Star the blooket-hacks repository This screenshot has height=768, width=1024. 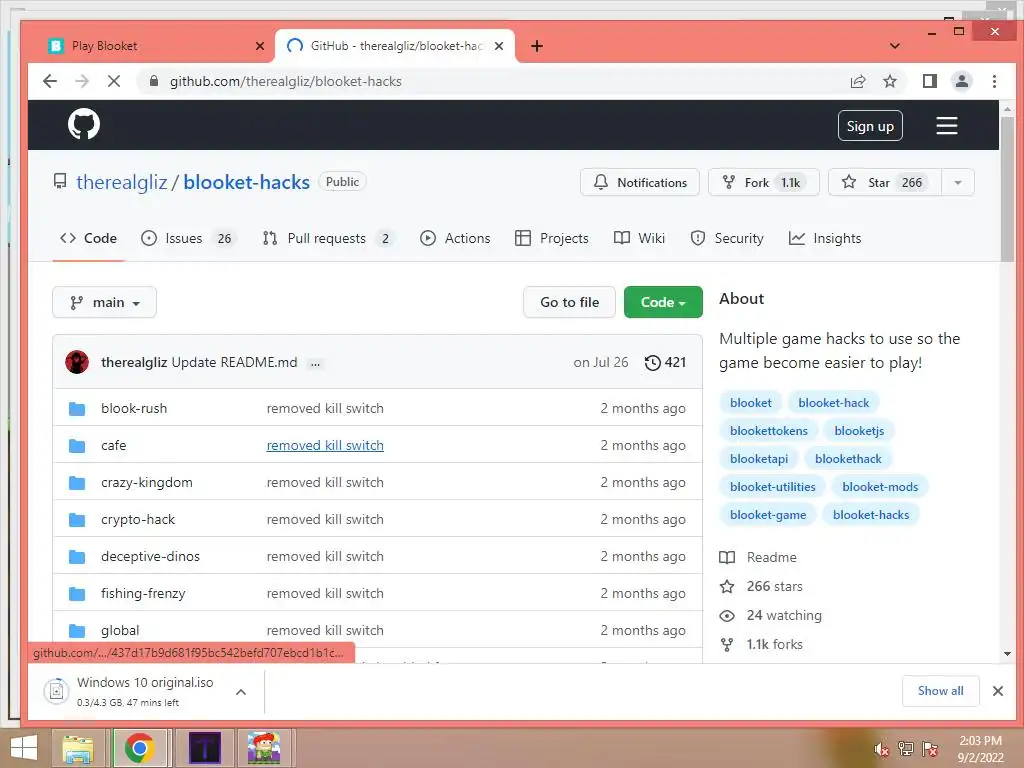tap(884, 182)
